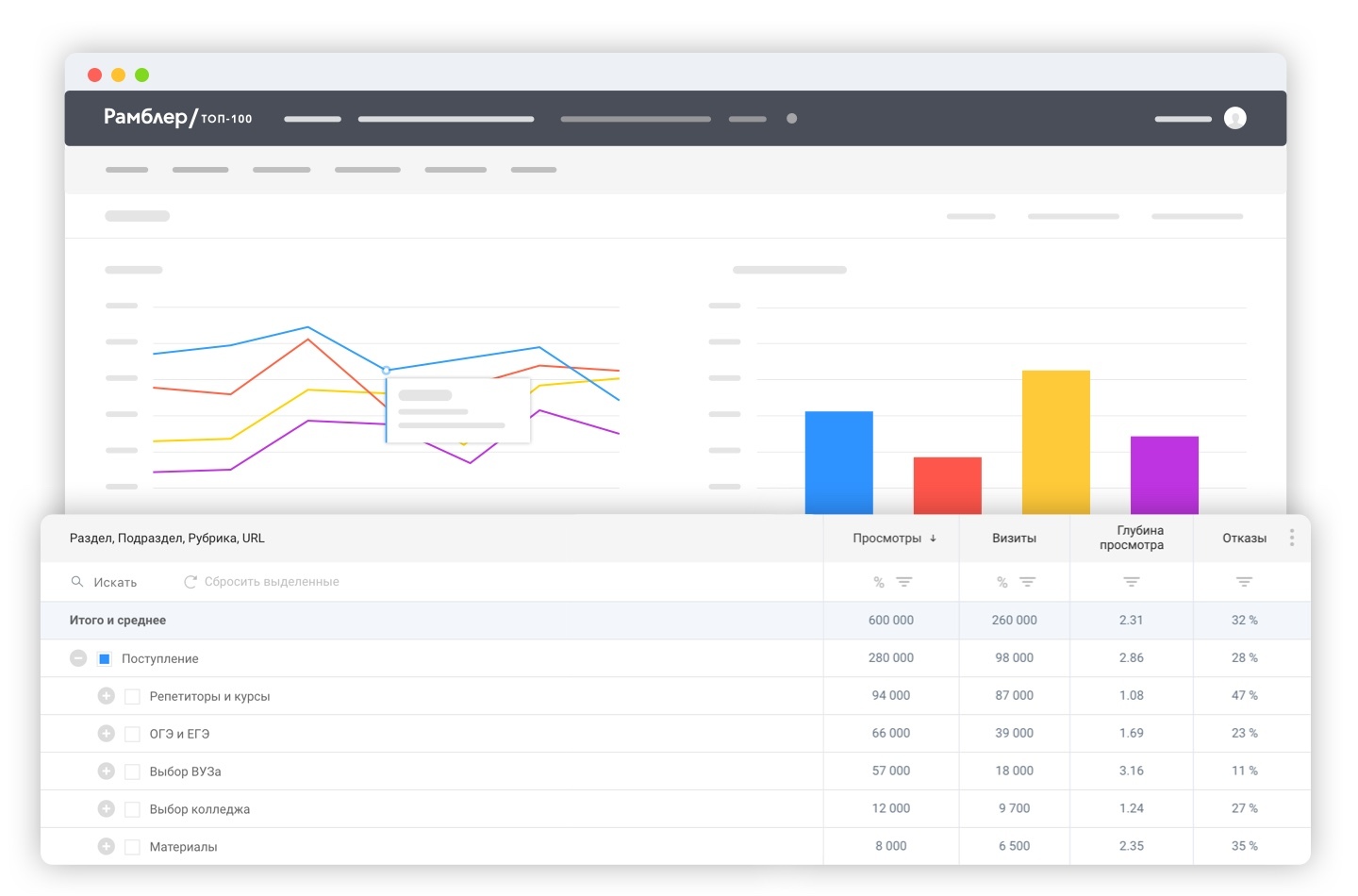The height and width of the screenshot is (896, 1358).
Task: Toggle percent view for Визиты column
Action: (1002, 583)
